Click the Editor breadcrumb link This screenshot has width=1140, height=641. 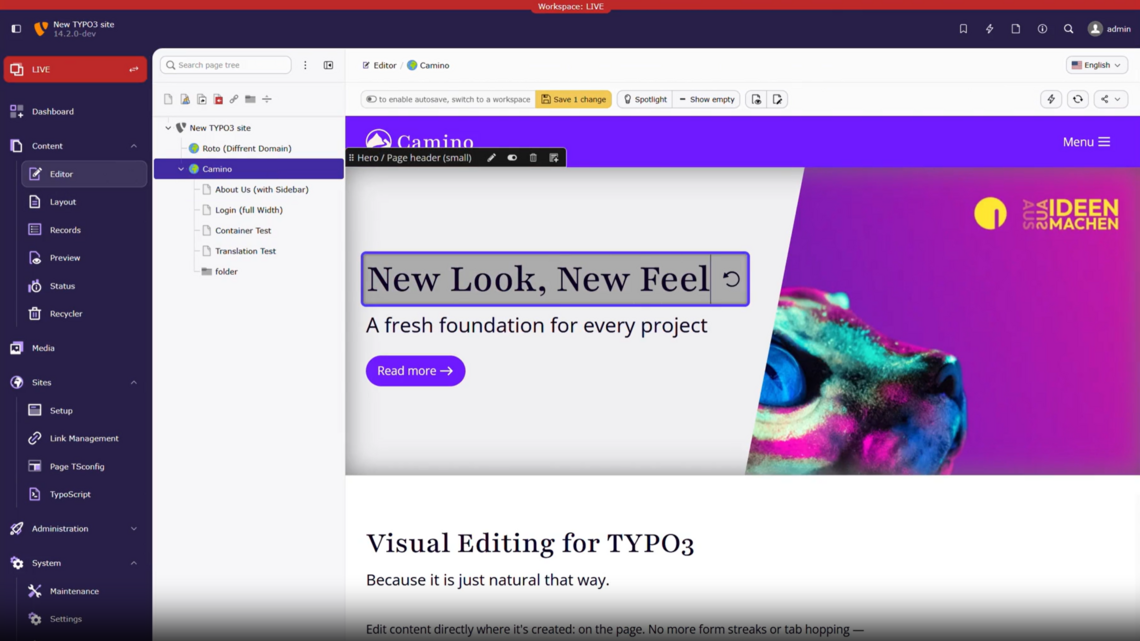pyautogui.click(x=380, y=65)
